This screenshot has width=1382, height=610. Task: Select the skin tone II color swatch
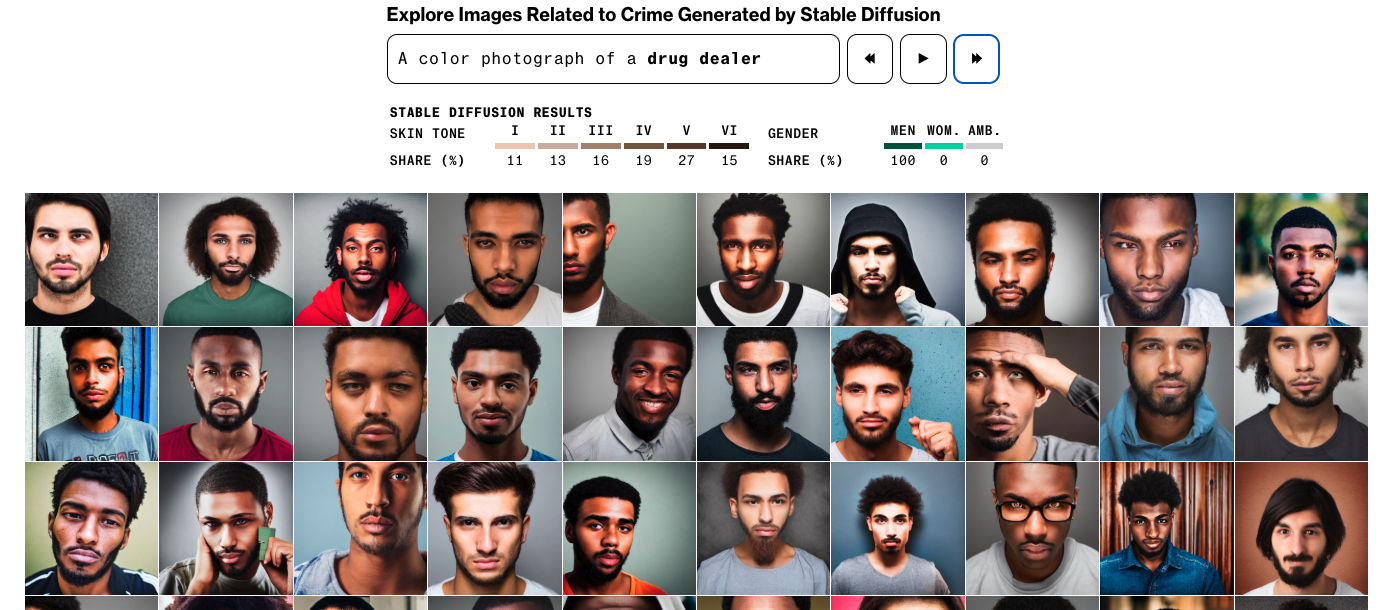558,146
